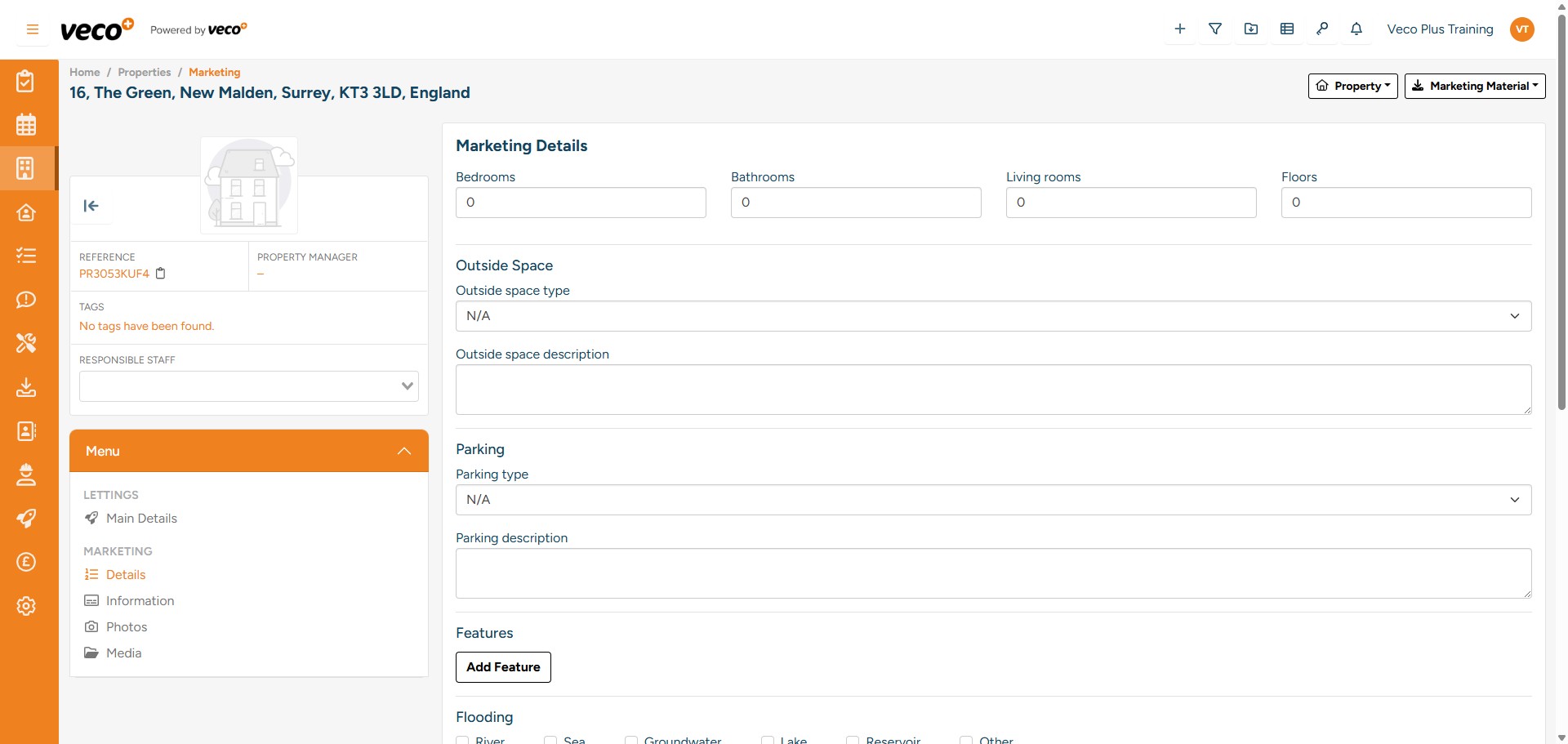The image size is (1568, 744).
Task: Click the calendar icon in left sidebar
Action: [26, 125]
